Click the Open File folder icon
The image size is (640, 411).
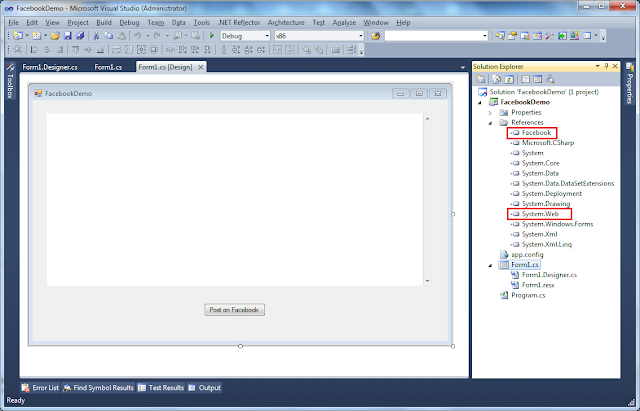tap(55, 36)
